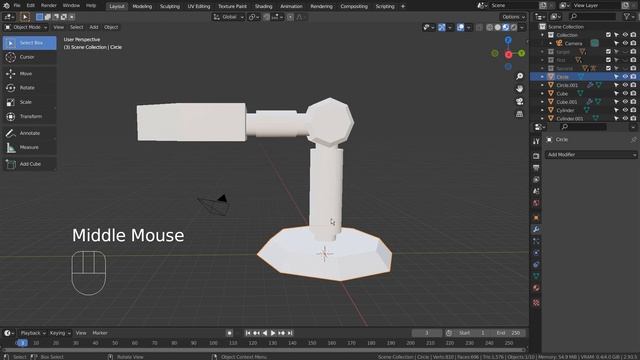Image resolution: width=640 pixels, height=360 pixels.
Task: Select the Add Cube tool
Action: click(29, 164)
